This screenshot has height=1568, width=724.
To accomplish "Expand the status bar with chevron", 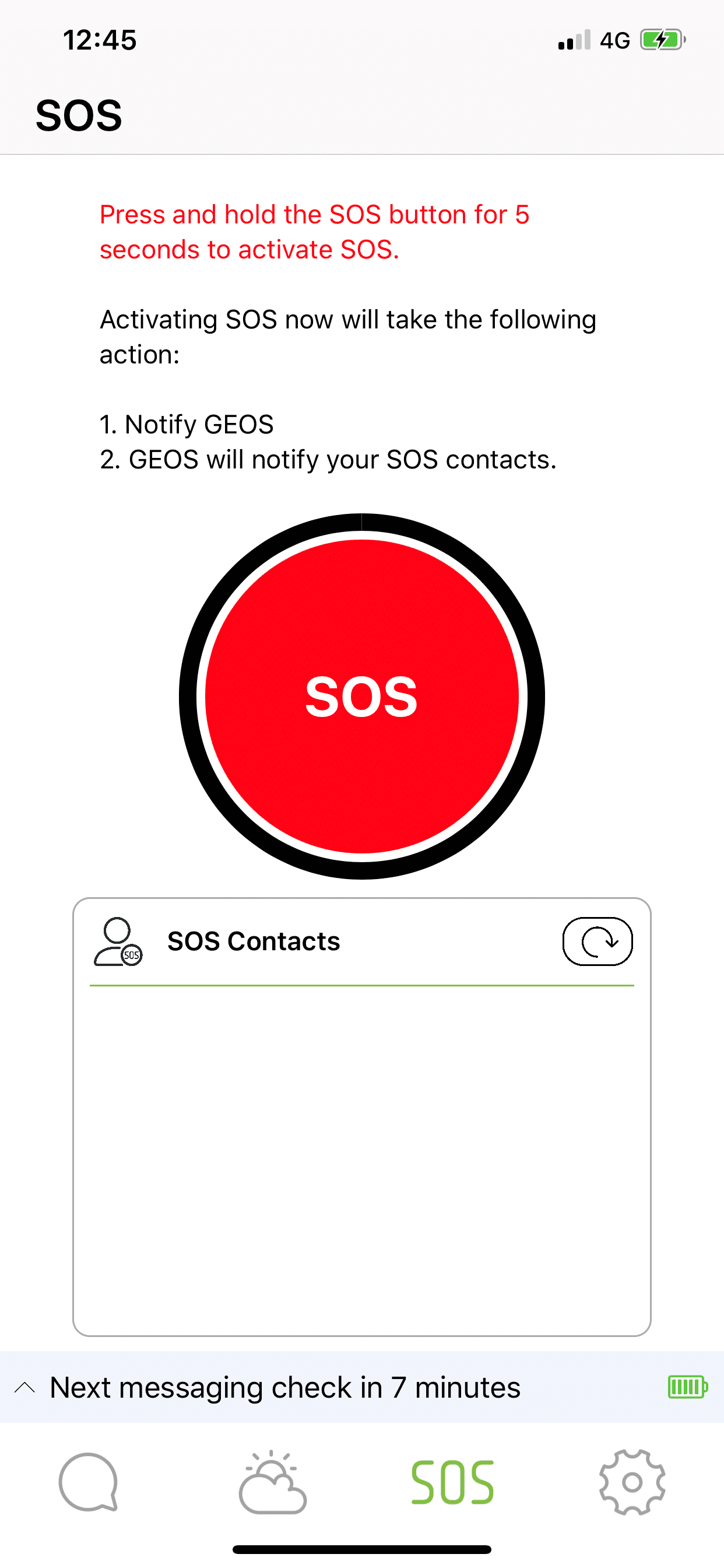I will [x=24, y=1387].
